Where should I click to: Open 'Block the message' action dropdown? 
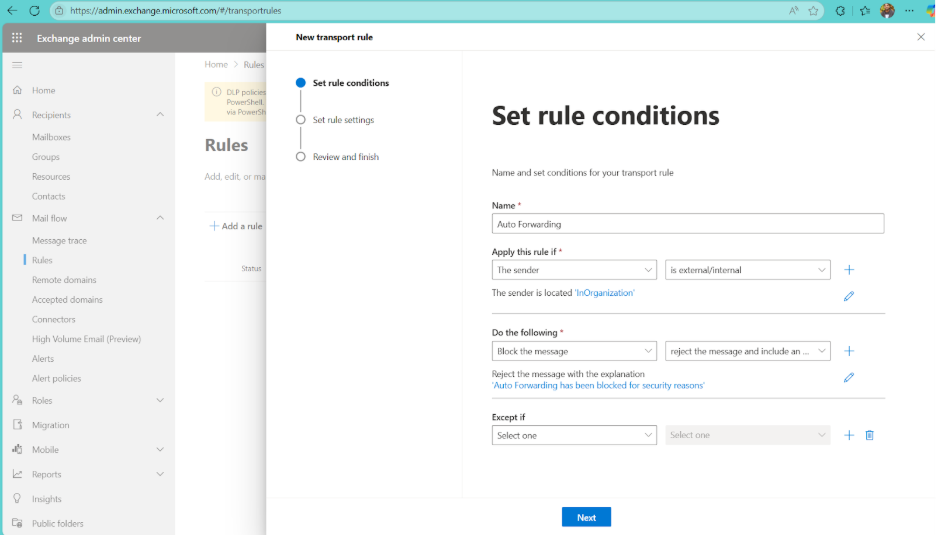(574, 351)
